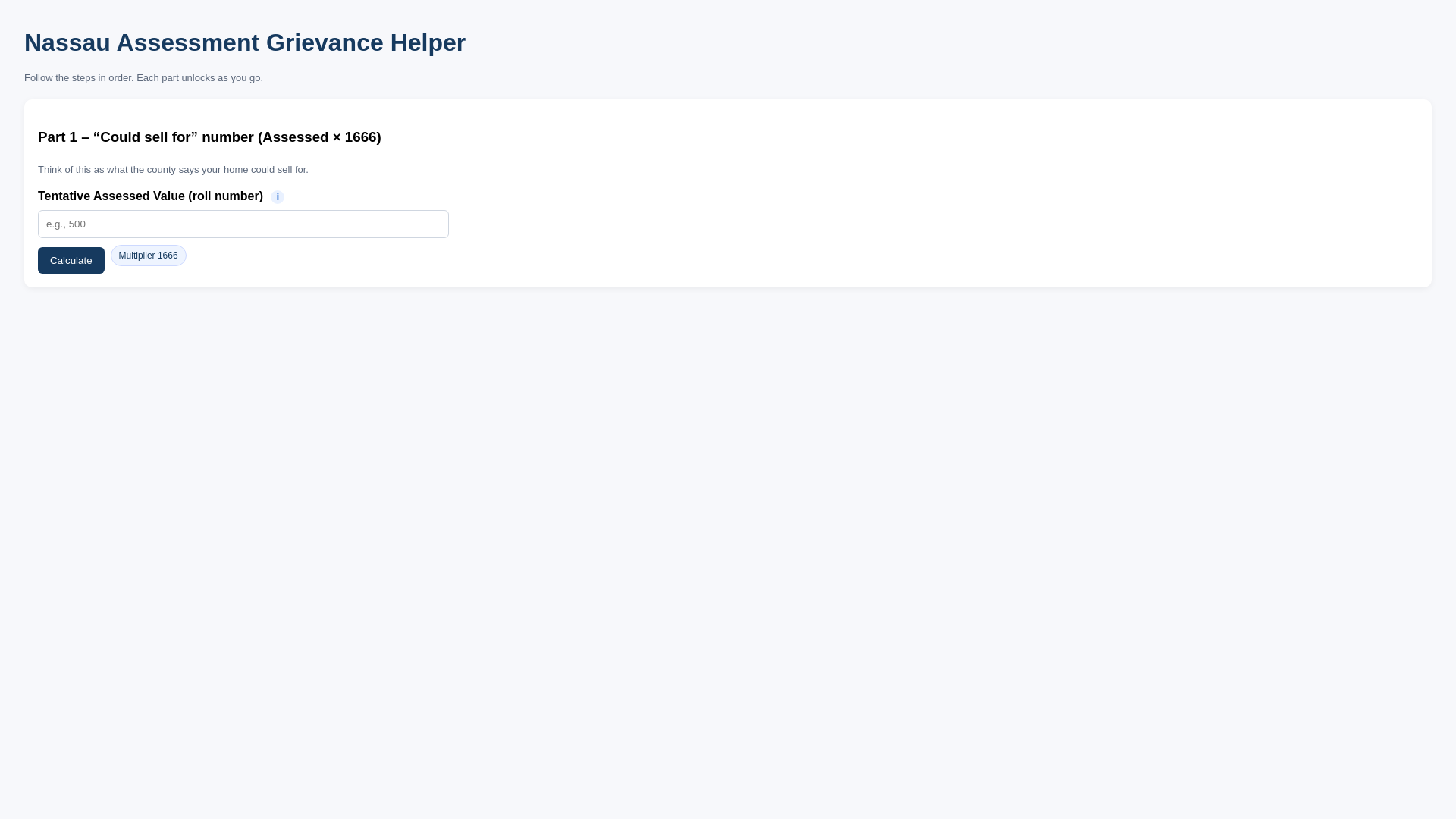Click the word 'Nassau' in the title
The width and height of the screenshot is (1456, 819).
click(67, 42)
